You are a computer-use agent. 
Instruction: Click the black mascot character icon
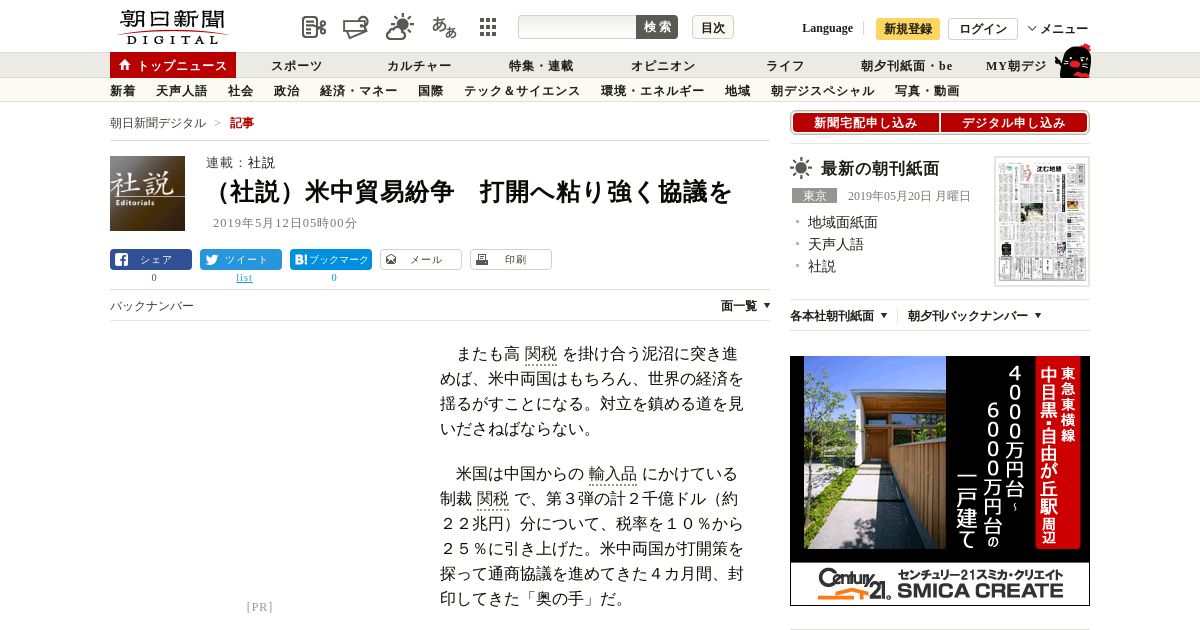(1073, 61)
